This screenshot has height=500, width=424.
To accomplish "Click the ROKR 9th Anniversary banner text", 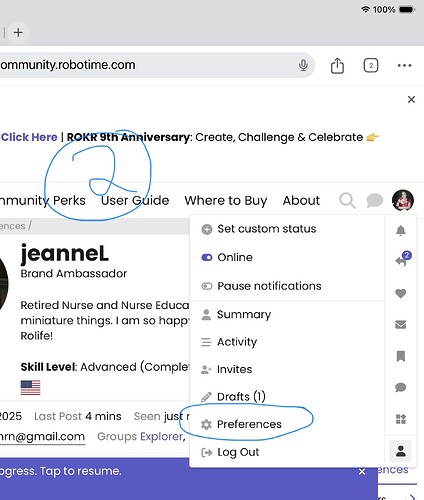I will [128, 137].
